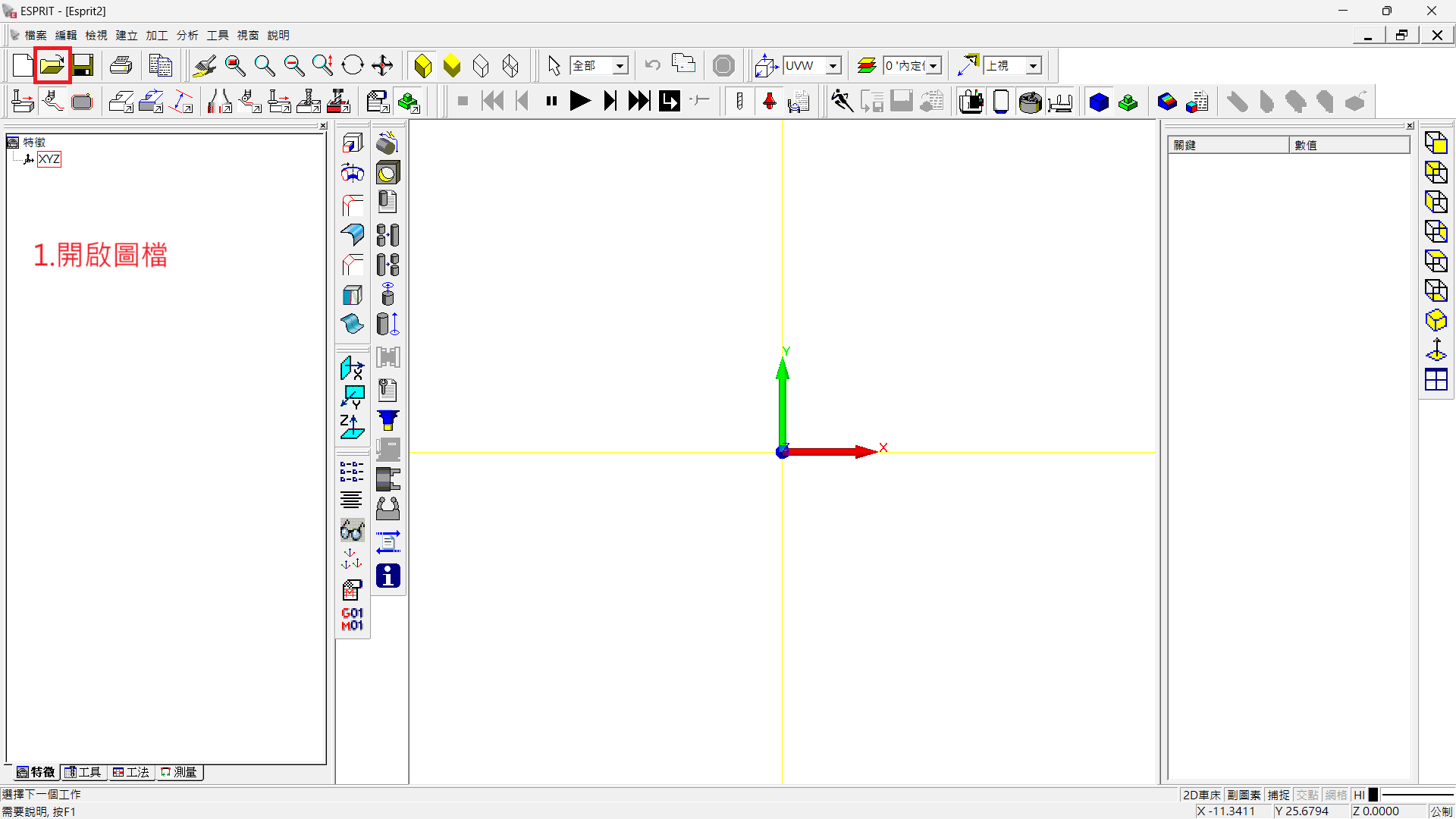
Task: Click the save disk icon
Action: coord(83,66)
